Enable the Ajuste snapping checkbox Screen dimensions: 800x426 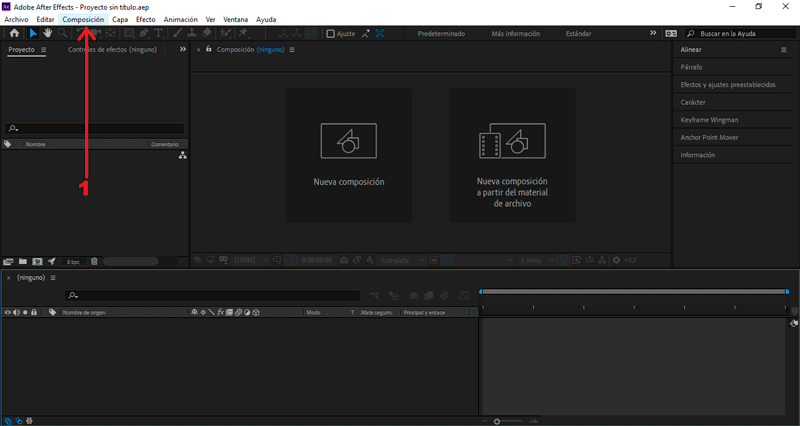pos(331,34)
